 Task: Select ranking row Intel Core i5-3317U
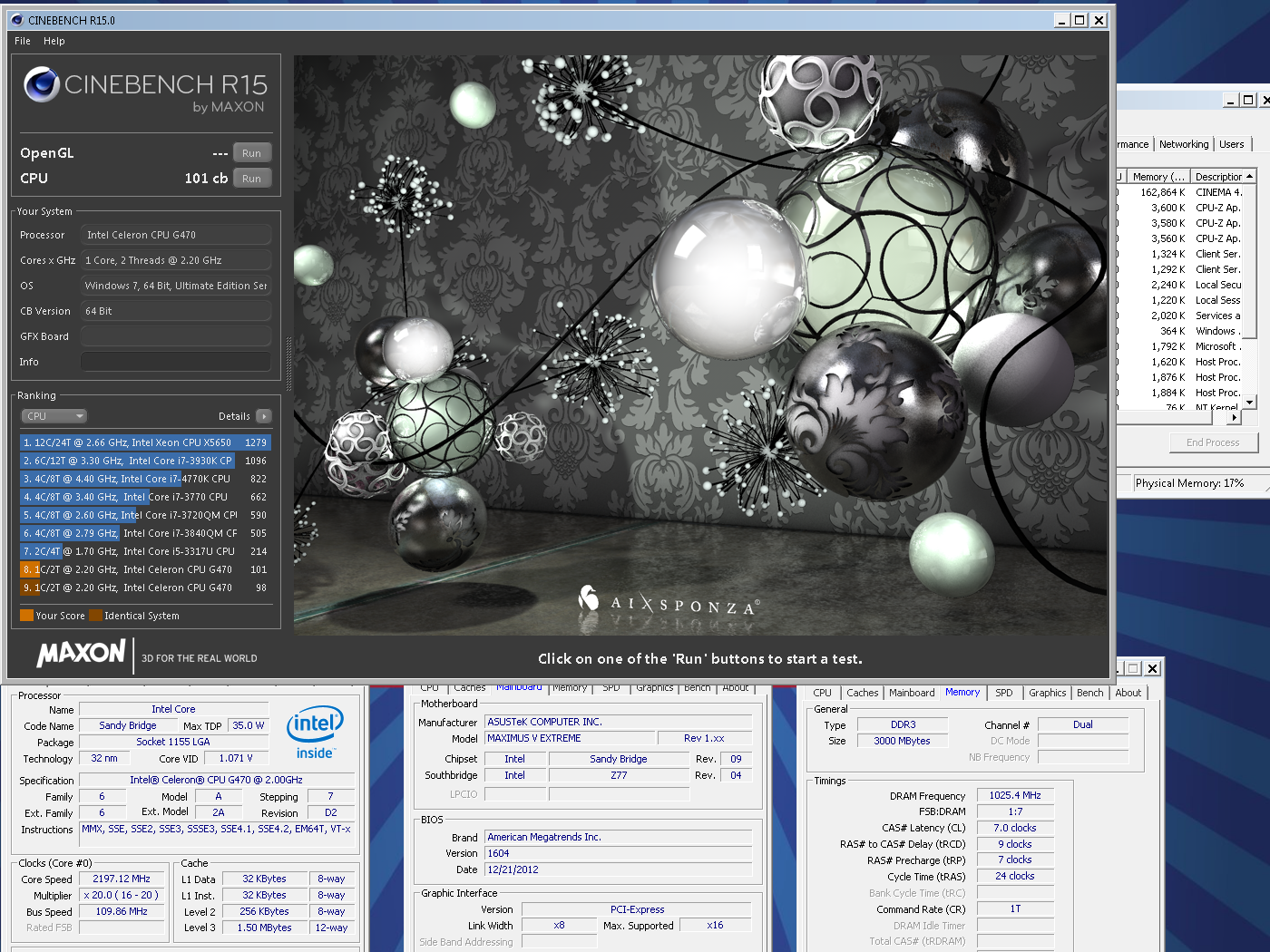click(145, 551)
